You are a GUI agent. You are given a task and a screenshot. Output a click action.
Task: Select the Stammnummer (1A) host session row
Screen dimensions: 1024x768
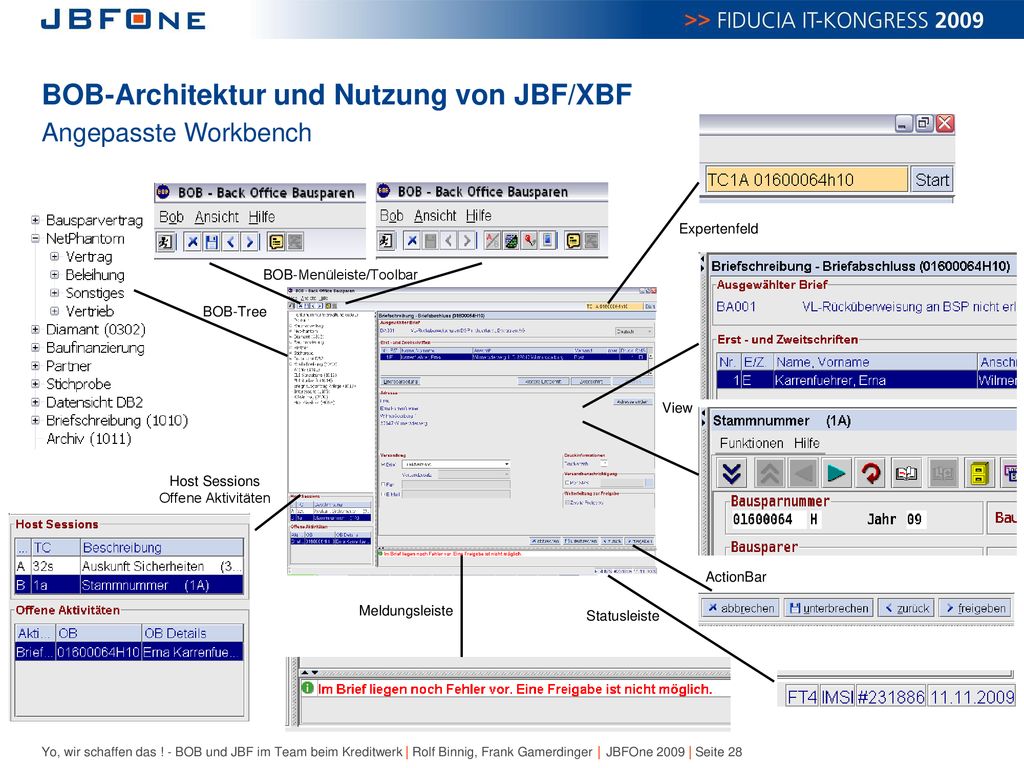129,584
